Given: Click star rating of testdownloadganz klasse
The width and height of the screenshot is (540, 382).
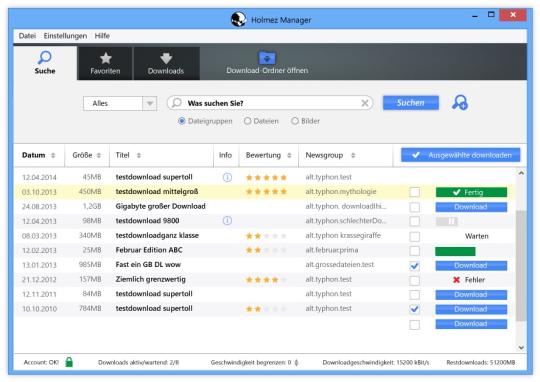Looking at the screenshot, I should point(266,236).
